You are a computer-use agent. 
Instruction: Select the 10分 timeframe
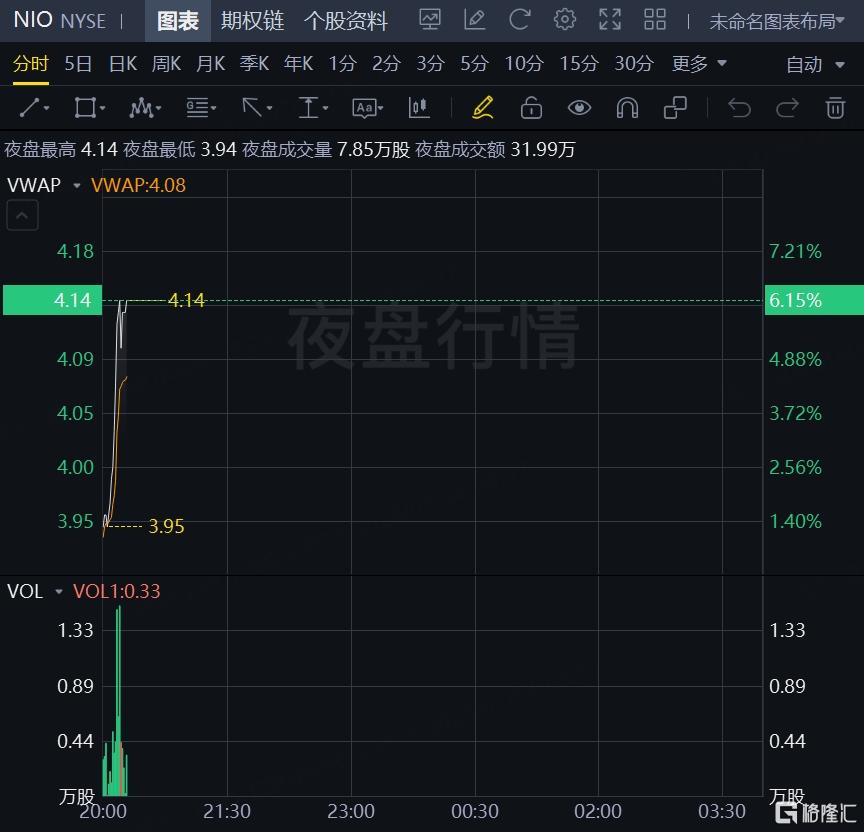(523, 63)
